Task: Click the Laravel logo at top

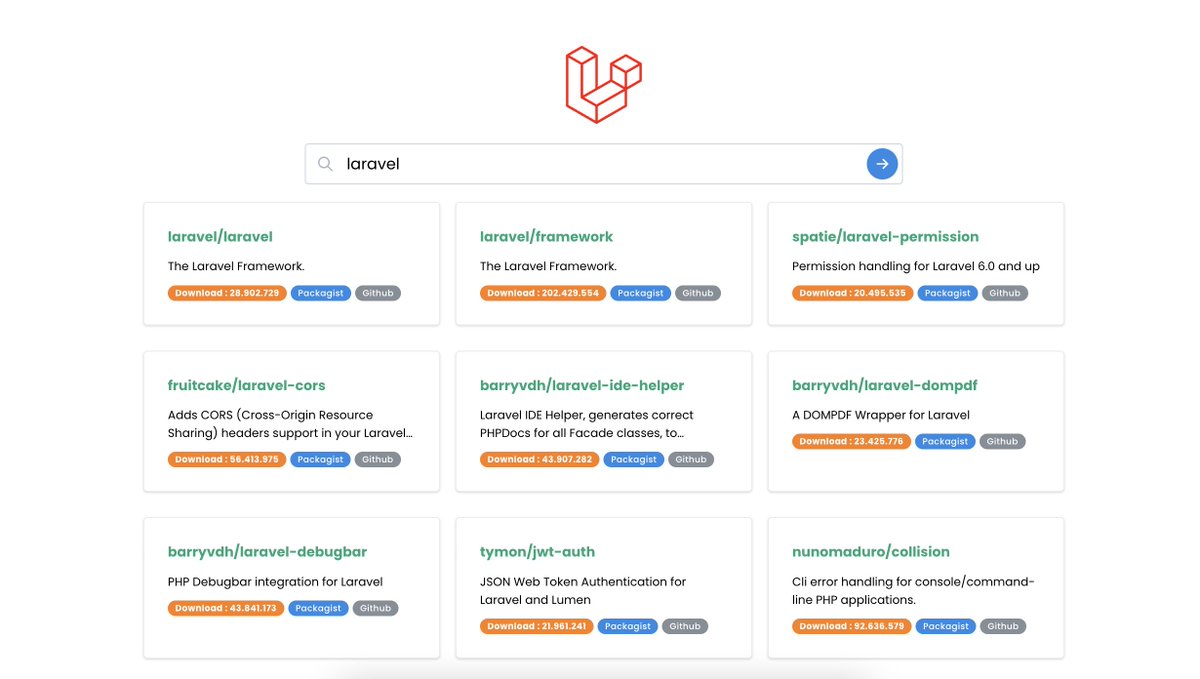Action: (603, 85)
